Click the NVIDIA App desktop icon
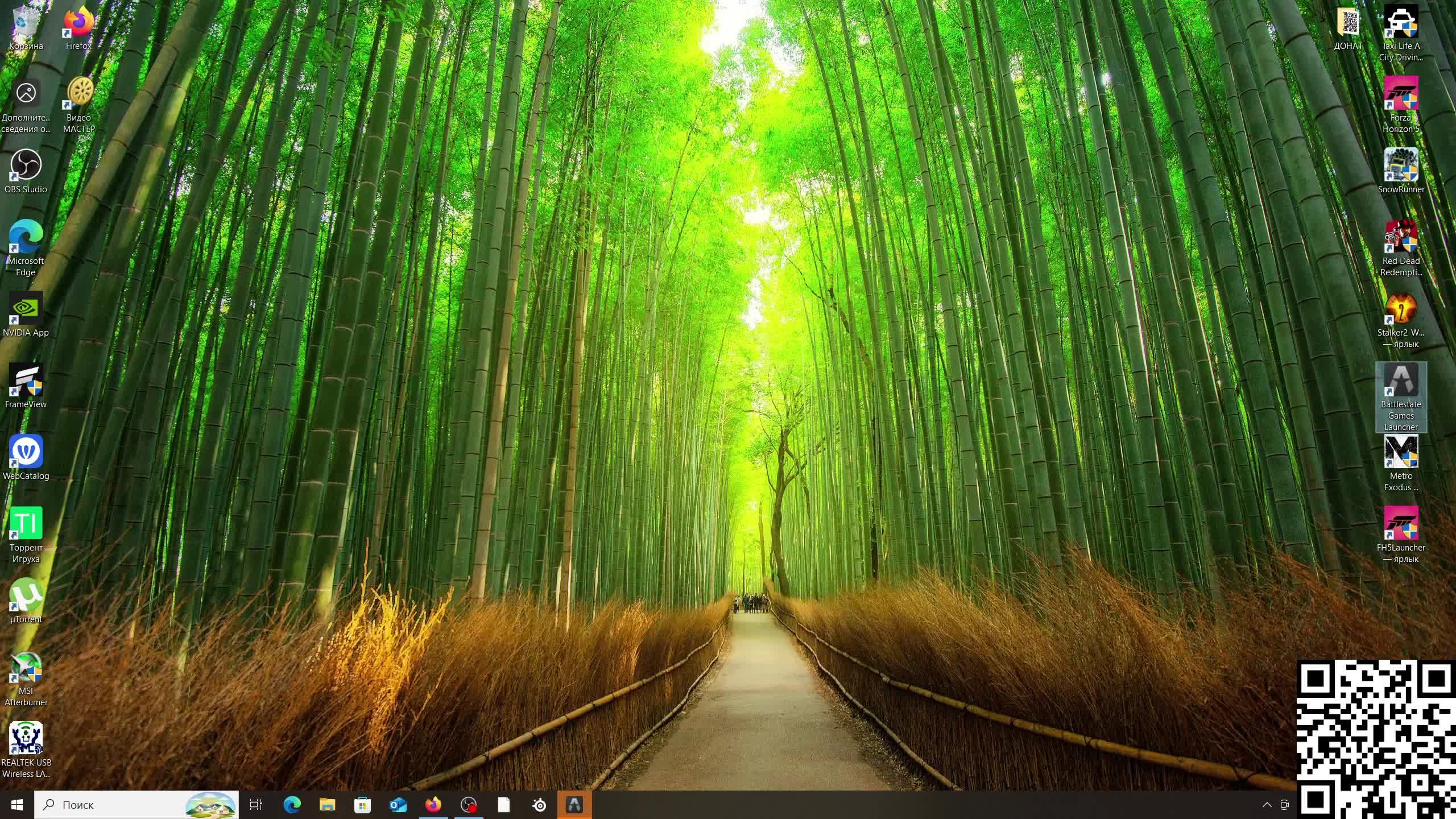This screenshot has height=819, width=1456. (x=26, y=309)
